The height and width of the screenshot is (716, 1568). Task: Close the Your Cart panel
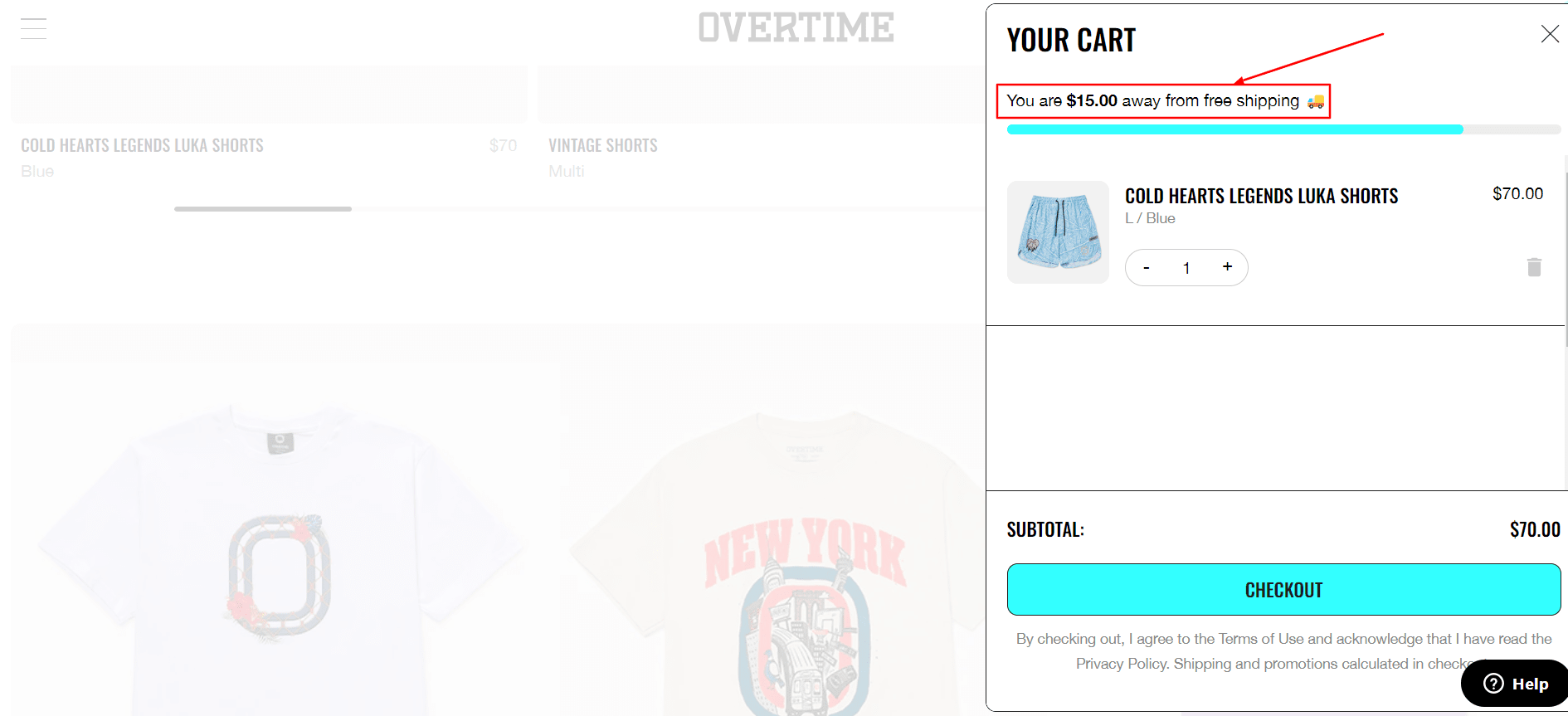tap(1549, 34)
